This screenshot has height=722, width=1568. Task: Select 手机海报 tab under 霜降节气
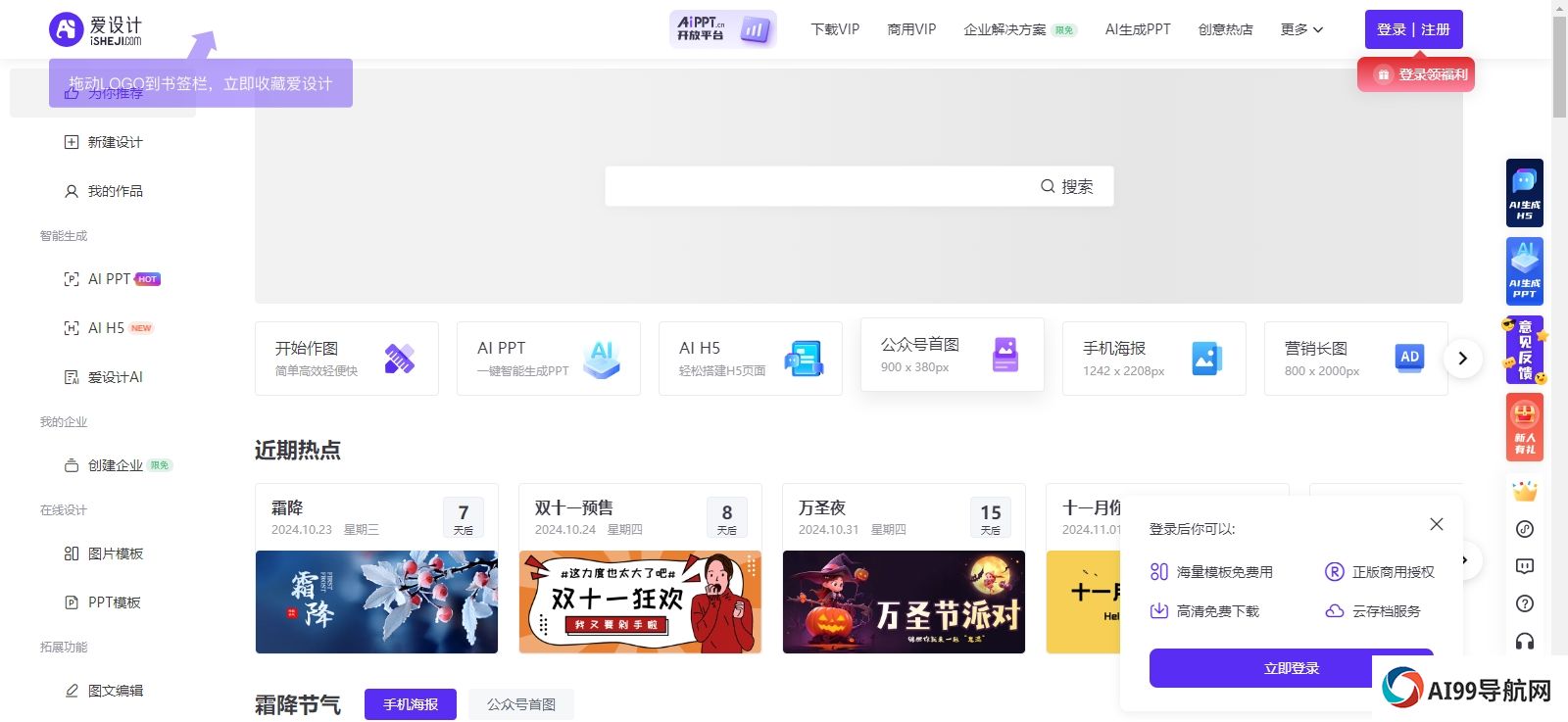click(411, 704)
